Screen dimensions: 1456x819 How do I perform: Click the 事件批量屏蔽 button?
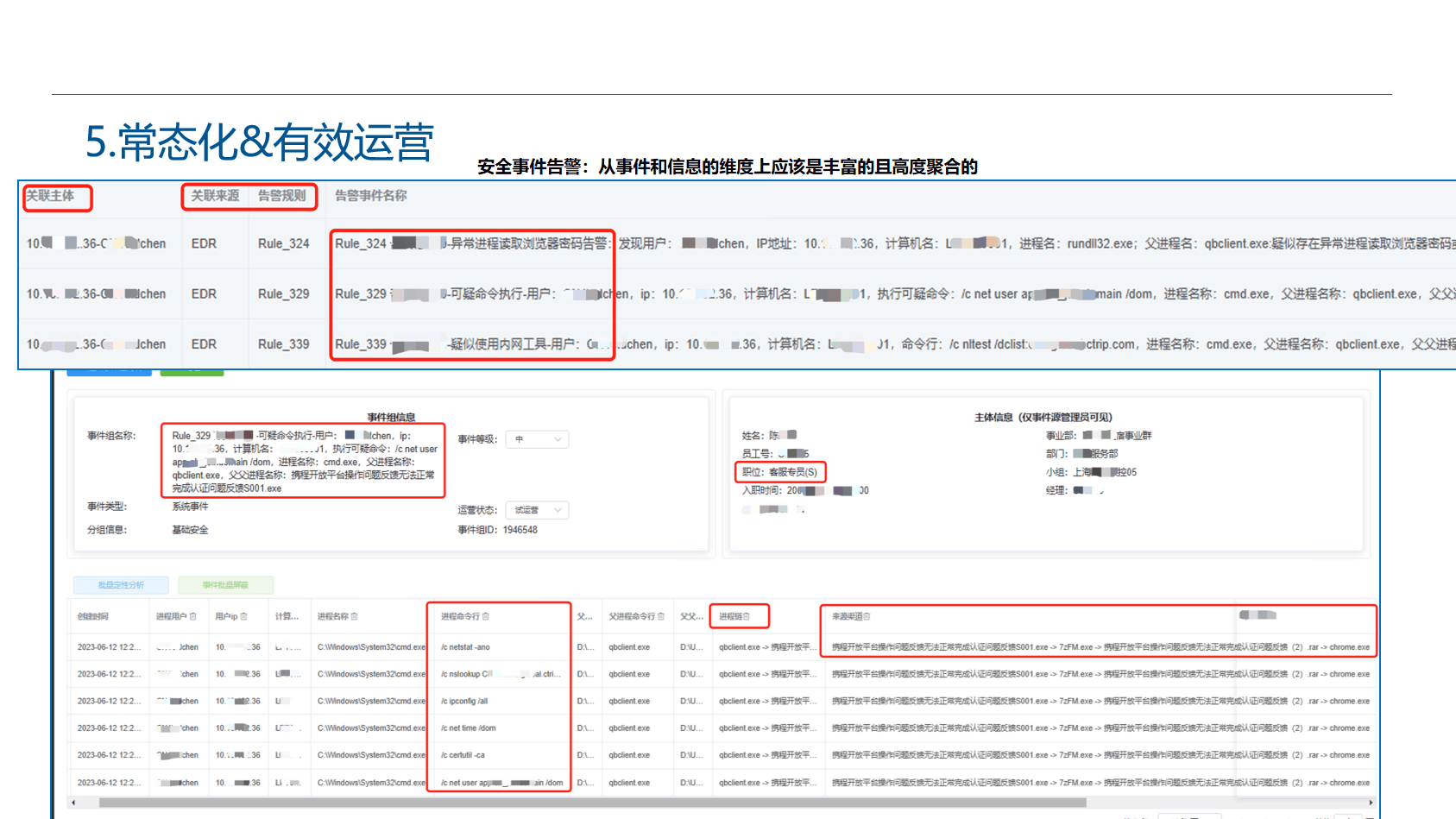tap(225, 585)
